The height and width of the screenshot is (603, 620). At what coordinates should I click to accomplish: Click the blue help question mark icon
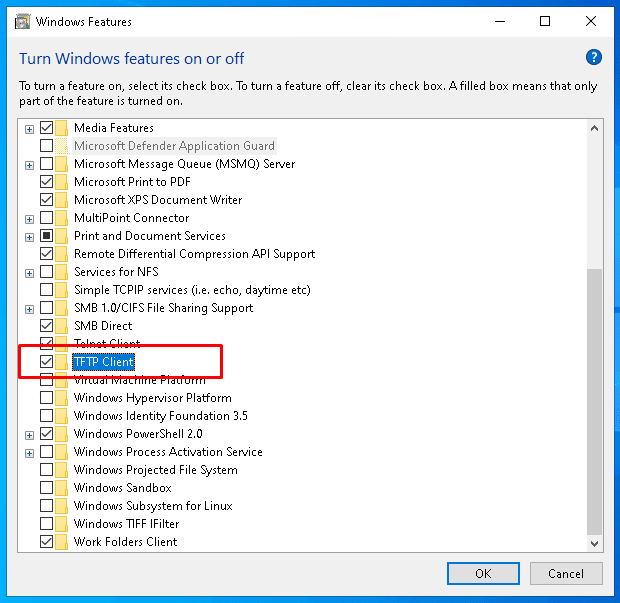click(x=594, y=57)
